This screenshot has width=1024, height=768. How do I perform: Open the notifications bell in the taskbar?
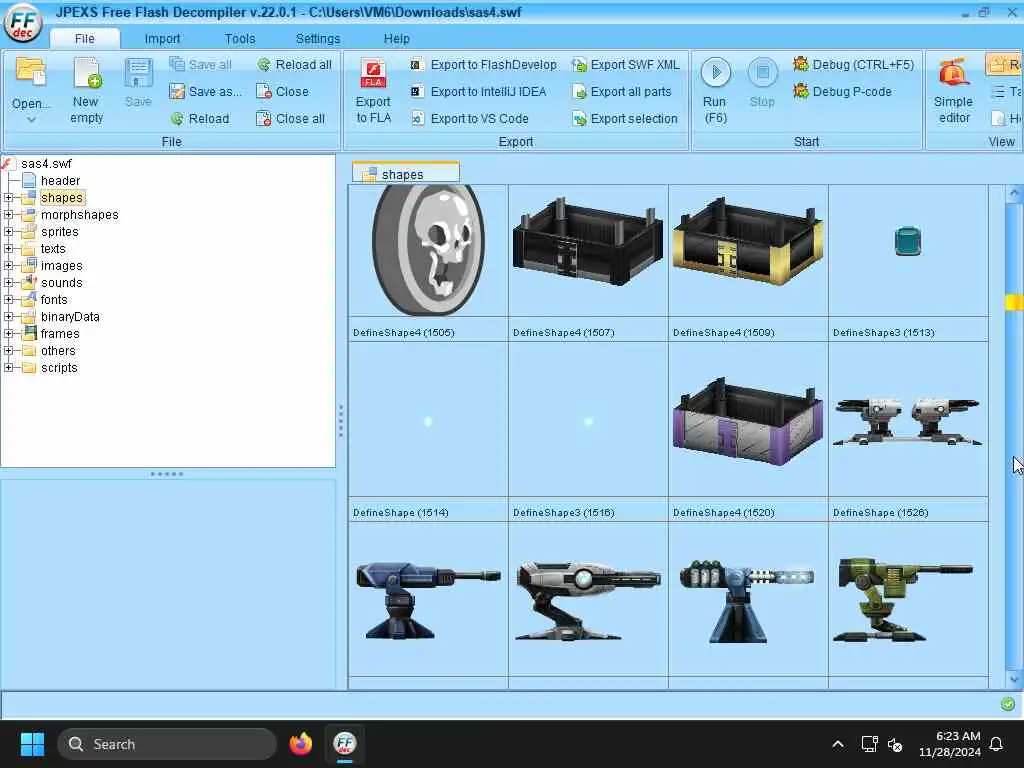pyautogui.click(x=997, y=744)
